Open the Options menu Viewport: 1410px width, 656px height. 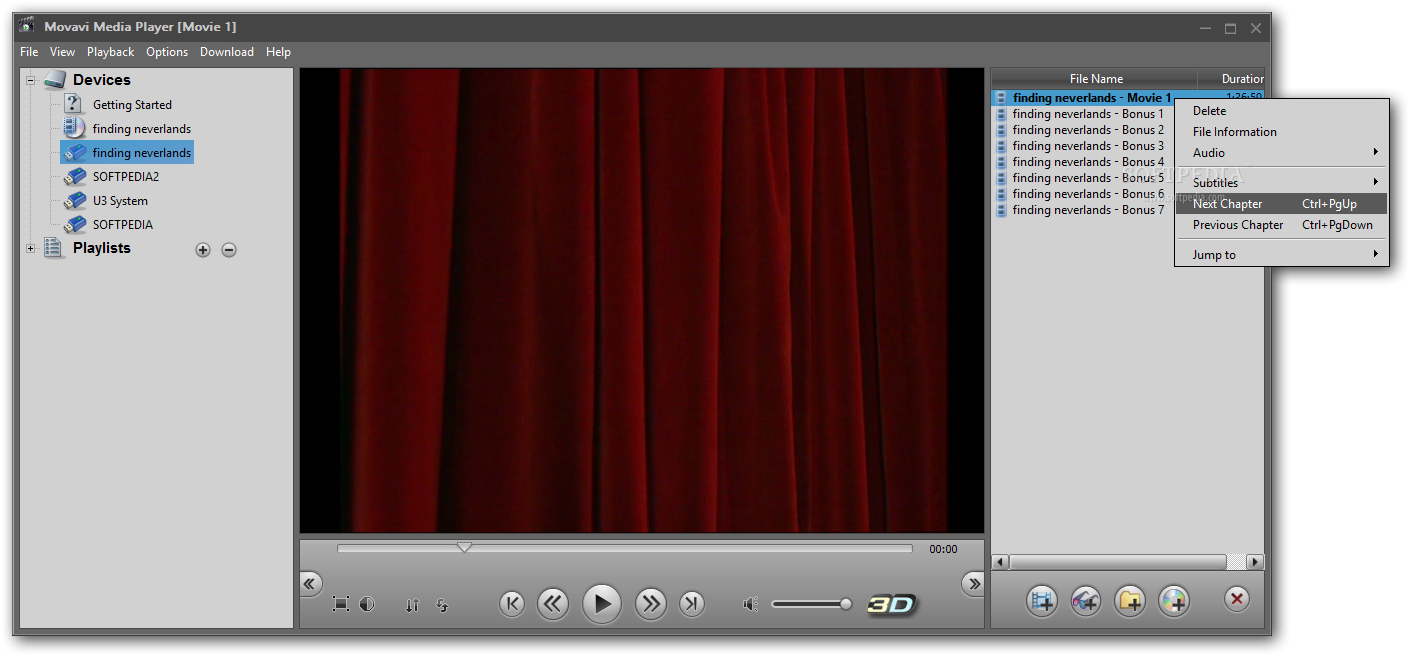tap(167, 52)
